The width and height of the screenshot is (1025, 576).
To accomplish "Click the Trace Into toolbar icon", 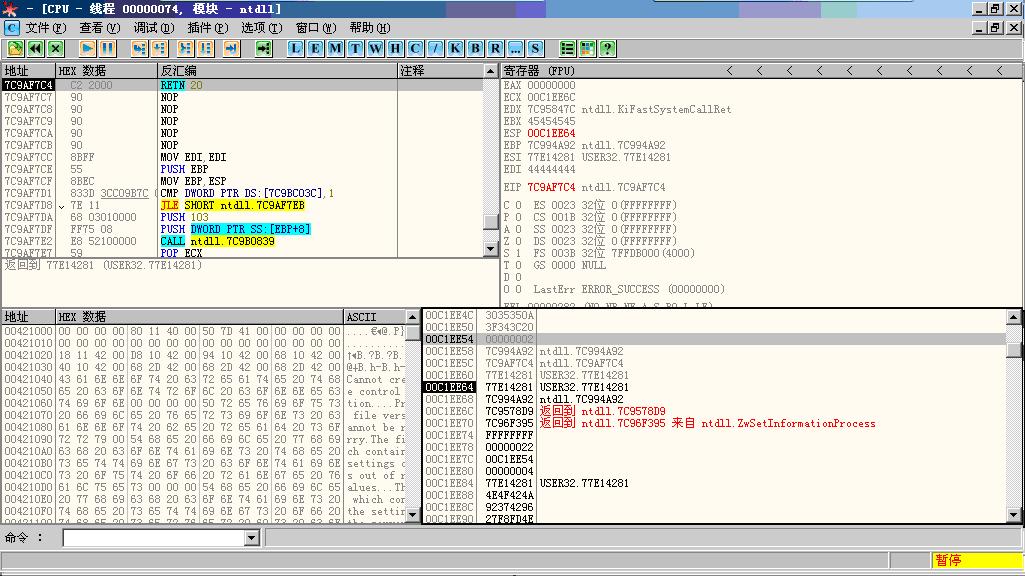I will [x=186, y=48].
